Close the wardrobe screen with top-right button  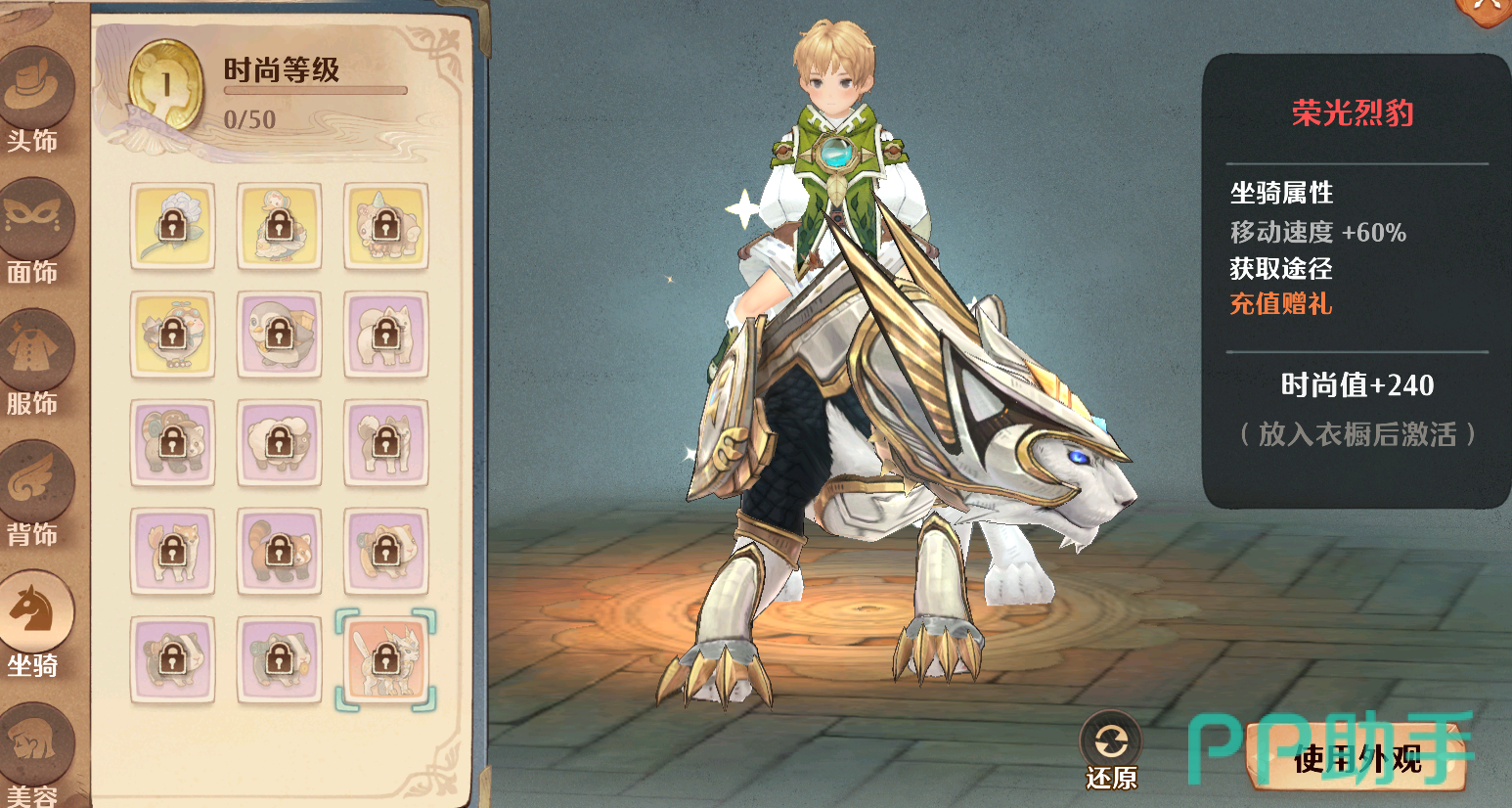coord(1487,12)
